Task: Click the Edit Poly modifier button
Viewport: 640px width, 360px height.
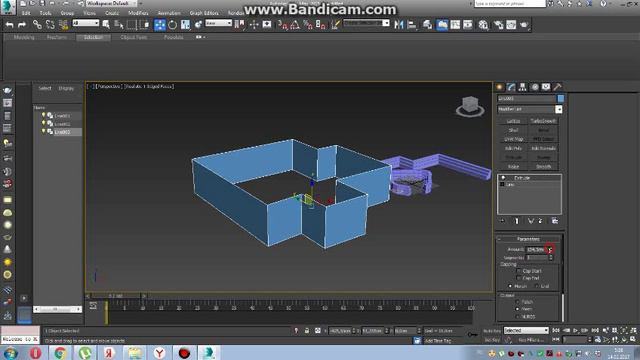Action: click(513, 148)
